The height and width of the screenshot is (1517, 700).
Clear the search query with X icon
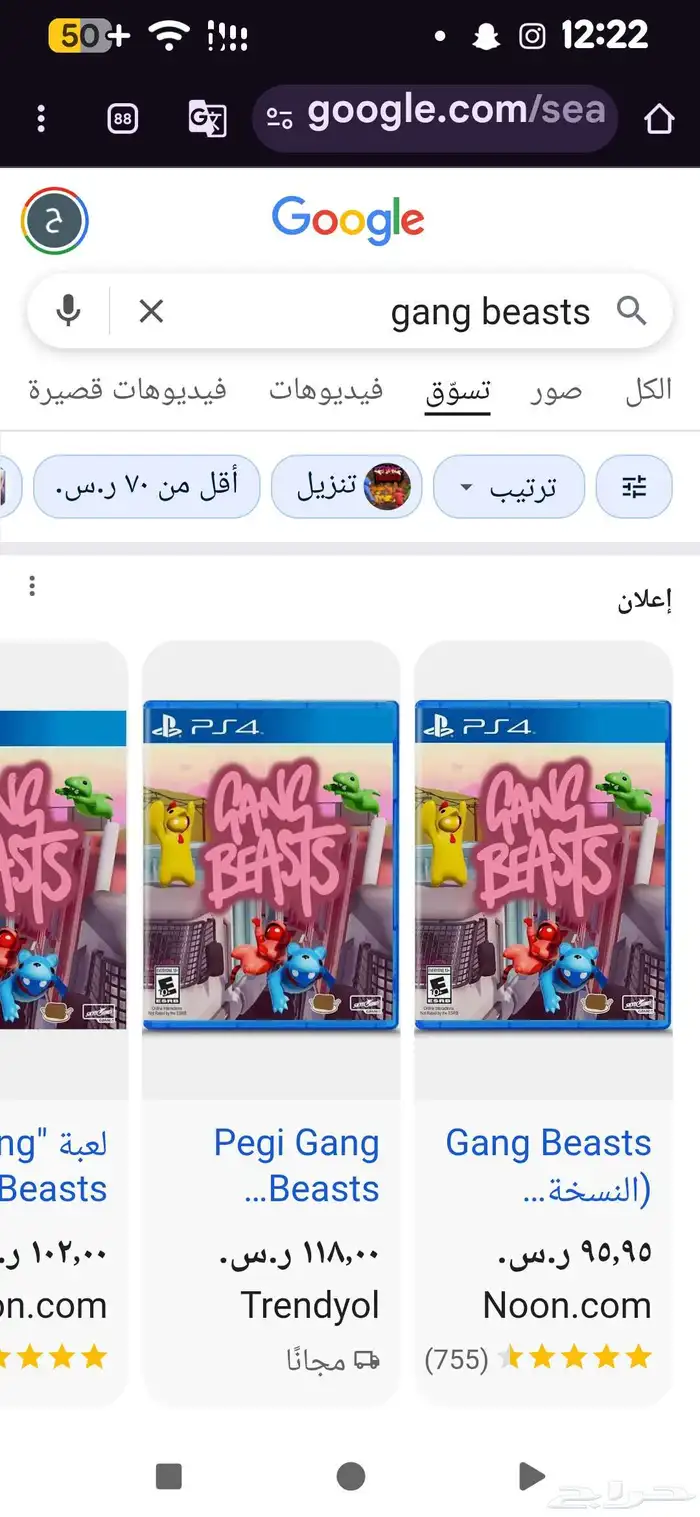click(151, 312)
